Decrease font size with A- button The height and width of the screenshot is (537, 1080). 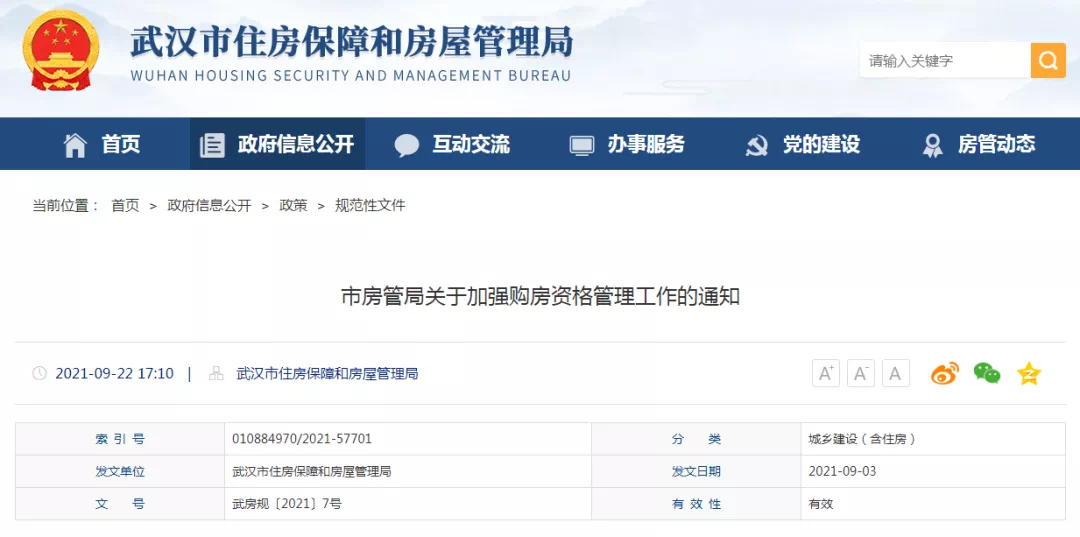(861, 373)
